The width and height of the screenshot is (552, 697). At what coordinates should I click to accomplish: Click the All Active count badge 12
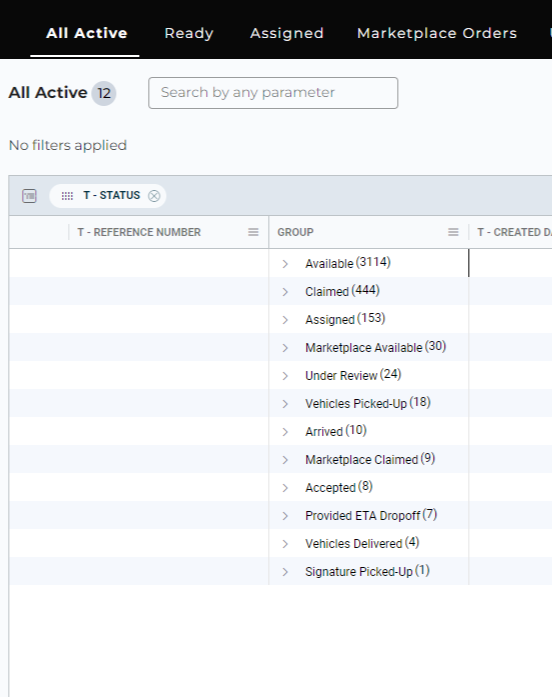point(104,93)
